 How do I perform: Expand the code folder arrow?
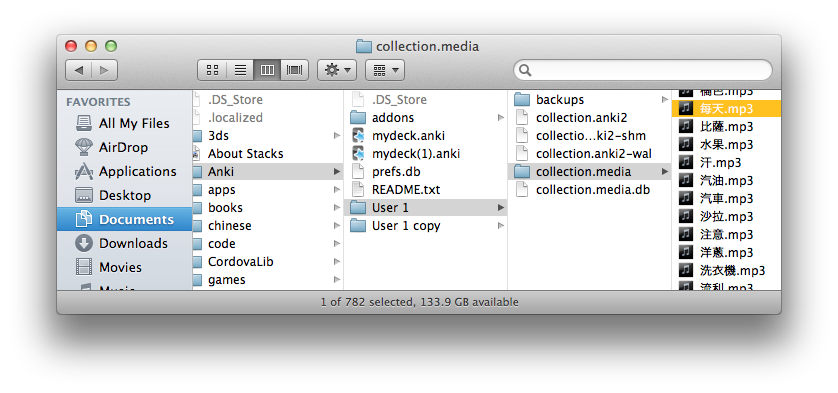tap(337, 244)
